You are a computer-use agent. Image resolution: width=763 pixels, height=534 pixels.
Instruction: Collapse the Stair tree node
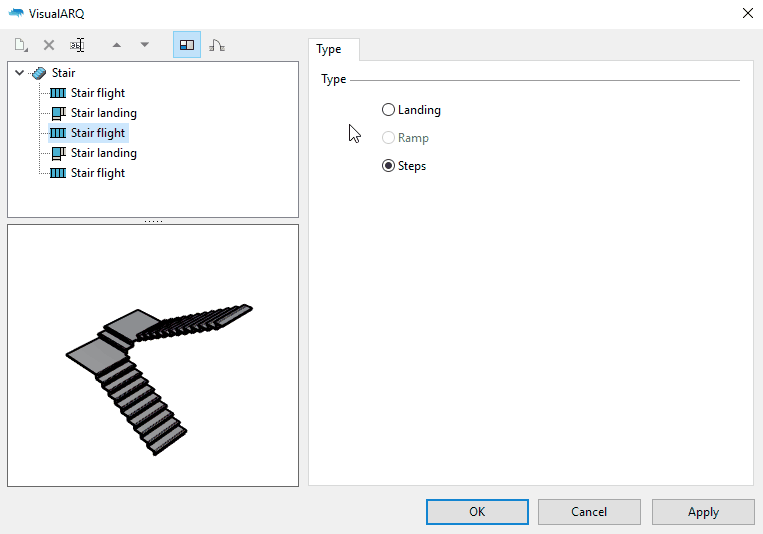(x=20, y=73)
